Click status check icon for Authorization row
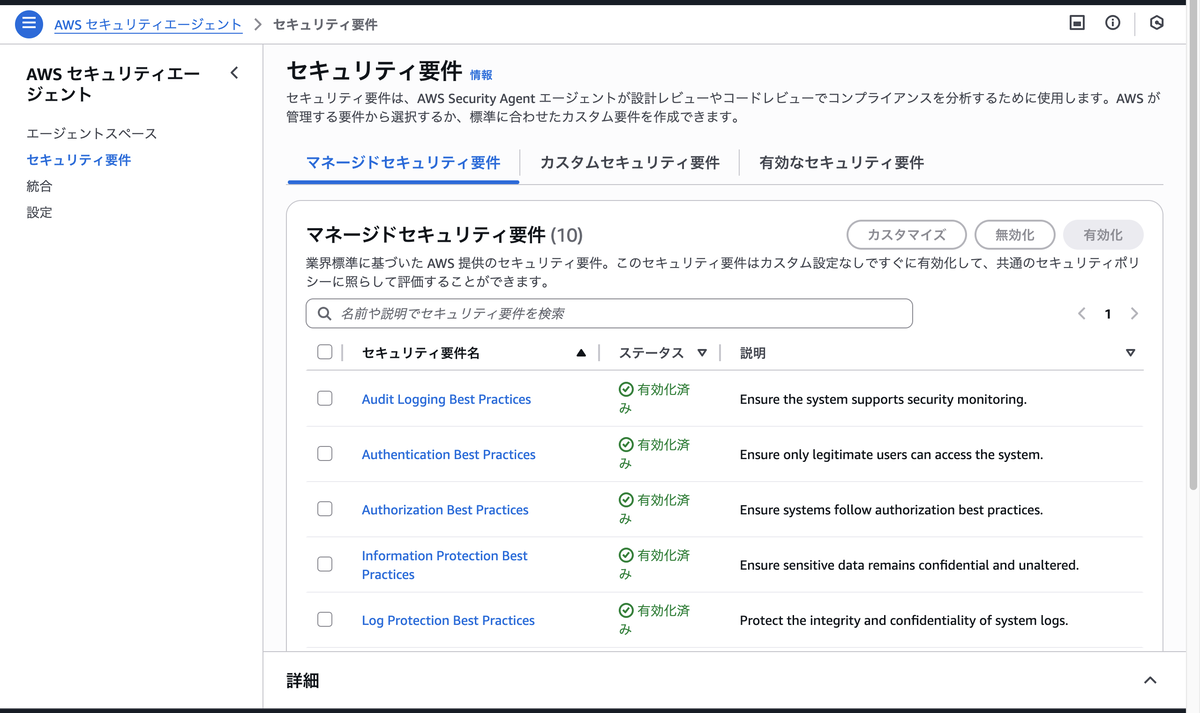The width and height of the screenshot is (1200, 713). click(x=626, y=500)
